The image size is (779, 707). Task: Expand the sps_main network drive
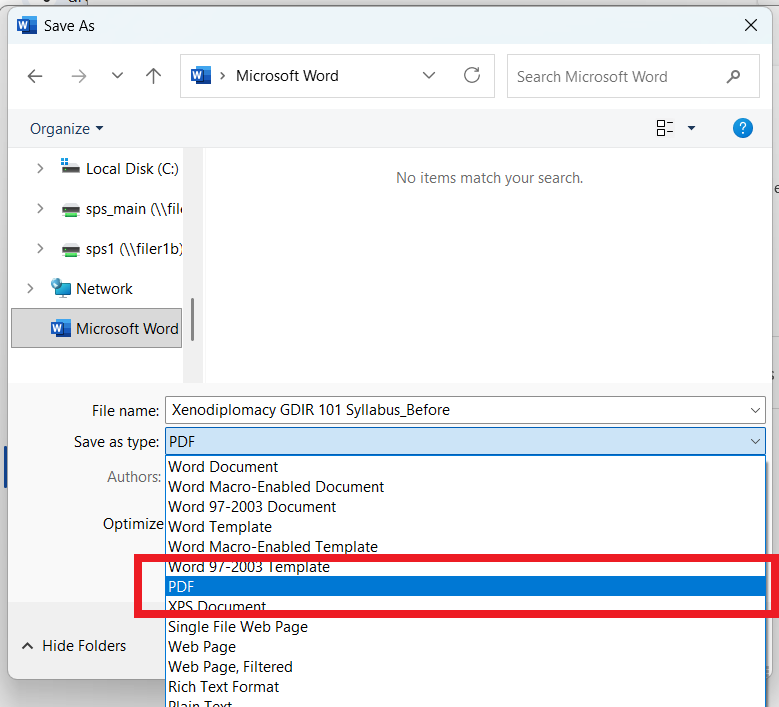pyautogui.click(x=40, y=209)
